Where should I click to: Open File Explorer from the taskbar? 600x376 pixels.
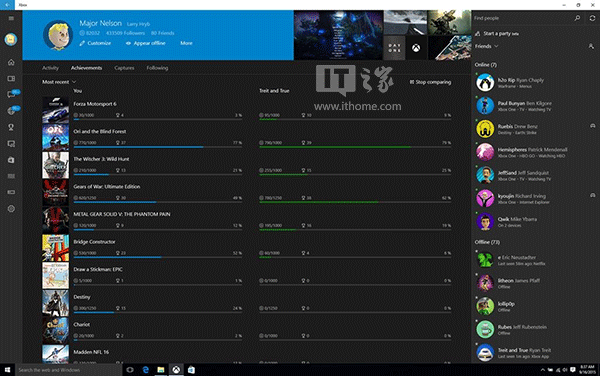(x=161, y=370)
